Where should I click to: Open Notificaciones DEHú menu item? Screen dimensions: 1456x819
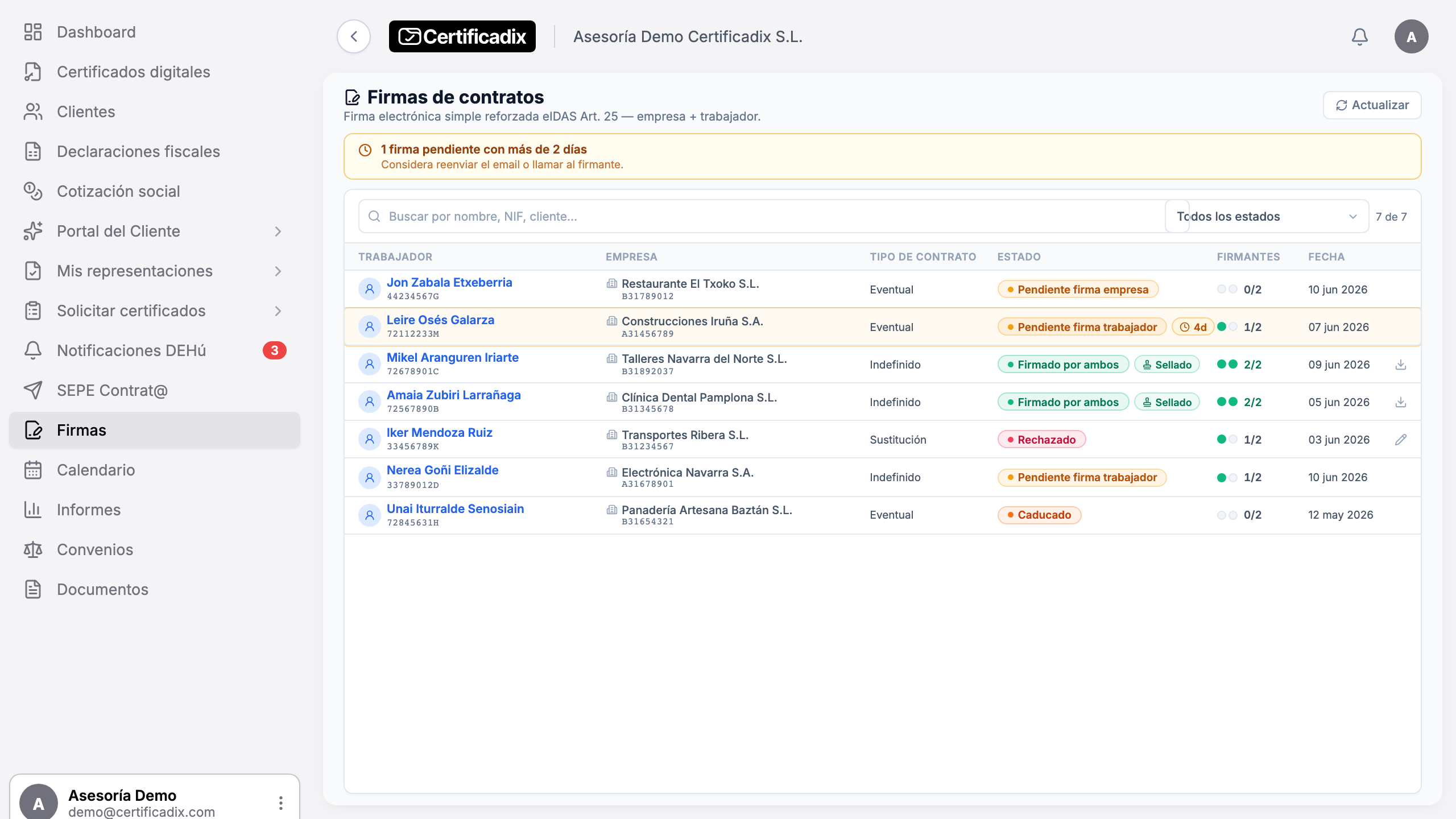(155, 350)
